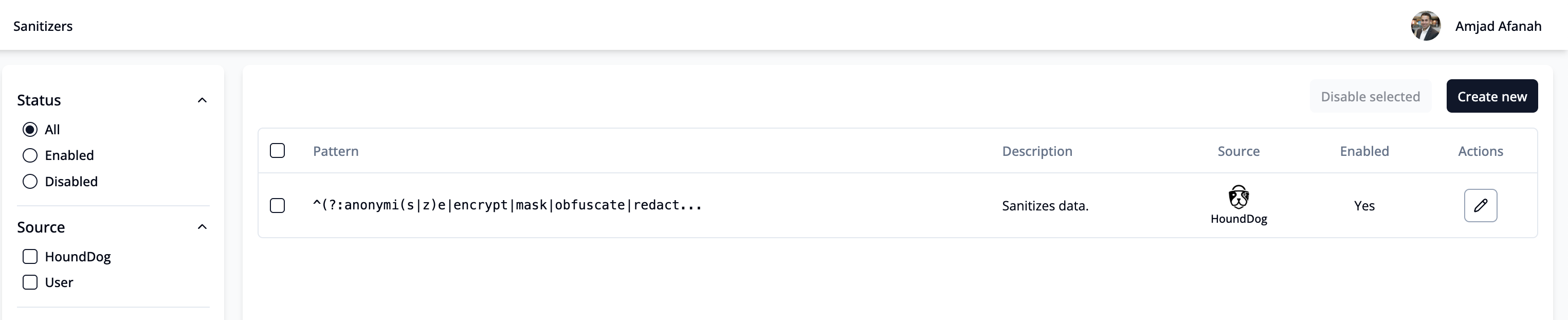This screenshot has width=1568, height=320.
Task: Select the Disabled status radio button
Action: 30,182
